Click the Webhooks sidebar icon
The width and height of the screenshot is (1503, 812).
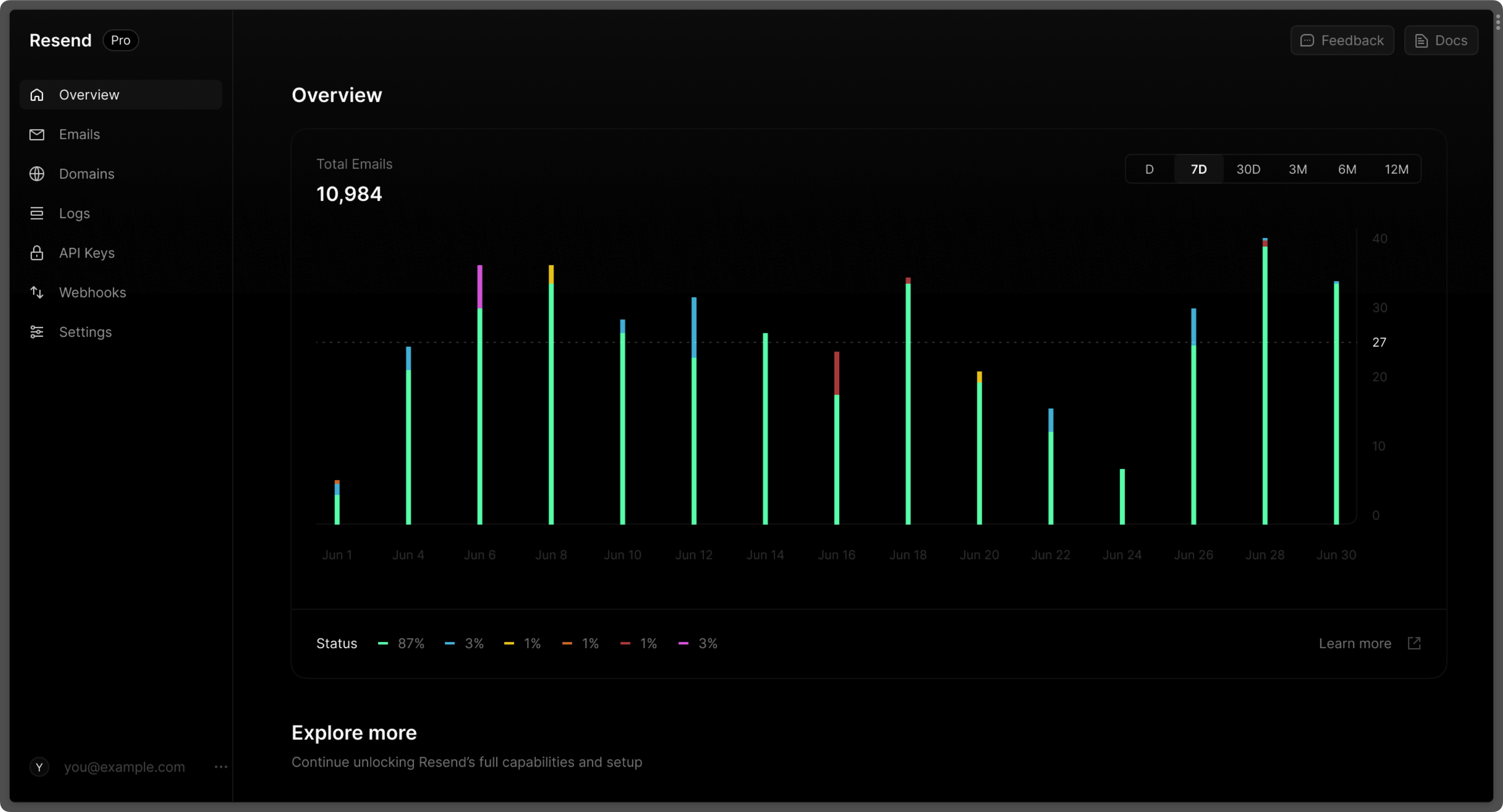pyautogui.click(x=37, y=292)
